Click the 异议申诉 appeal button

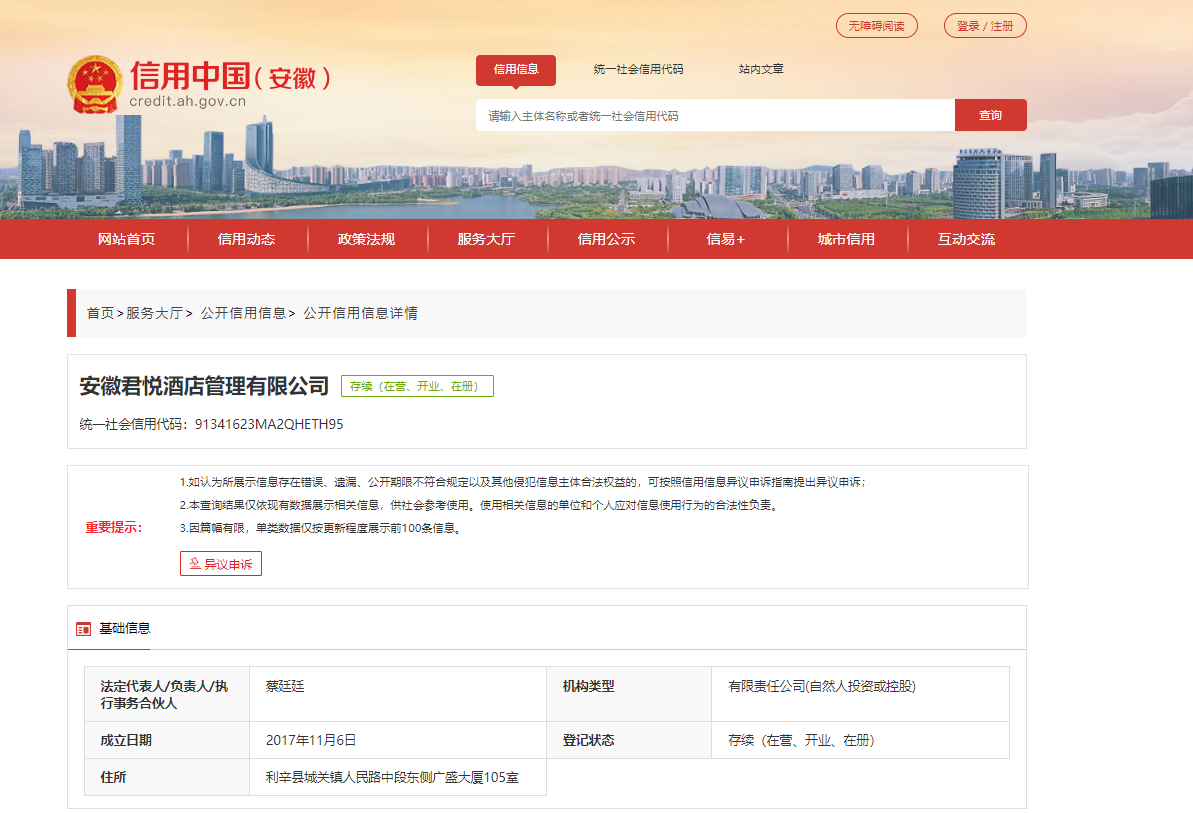(x=220, y=563)
